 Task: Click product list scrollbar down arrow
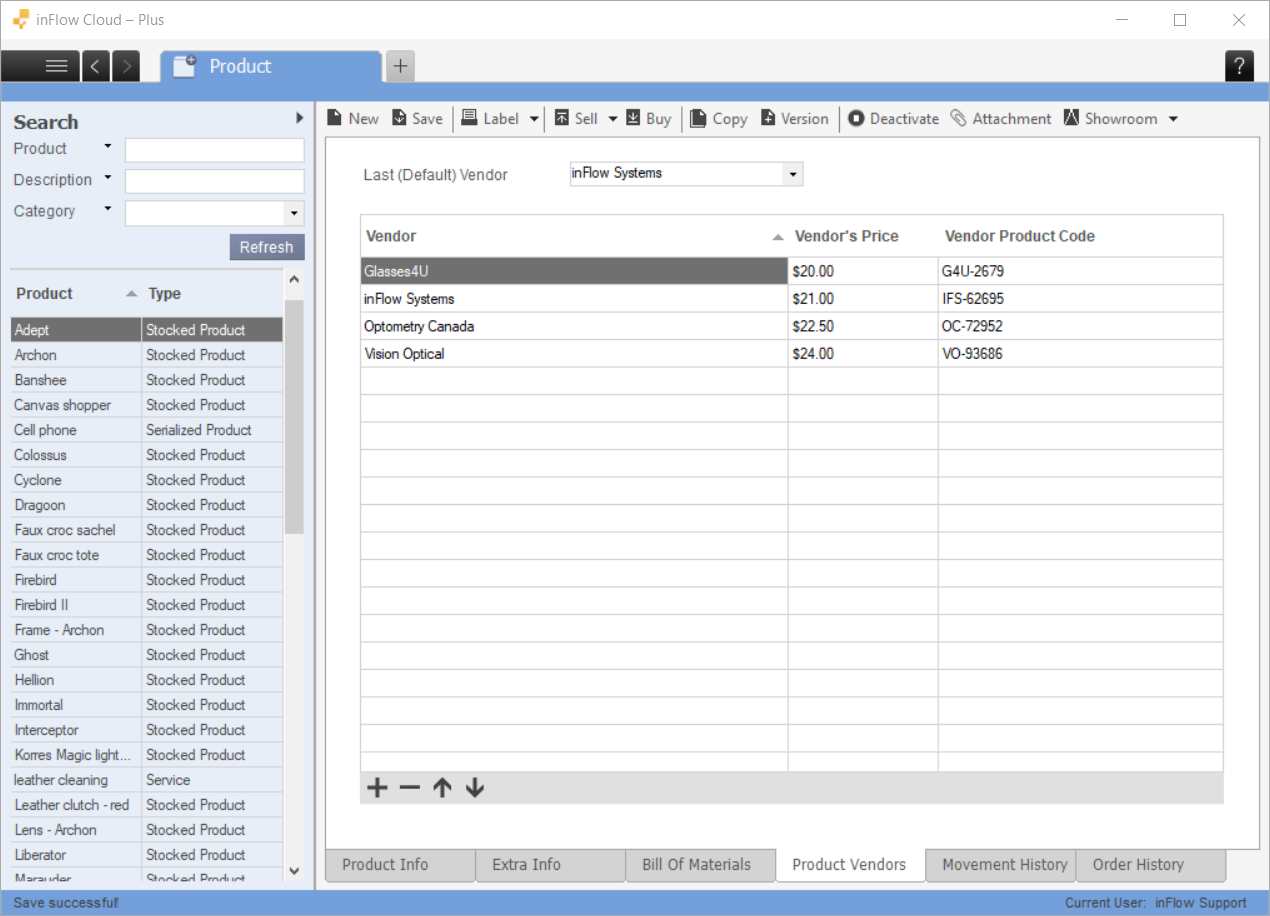click(294, 871)
